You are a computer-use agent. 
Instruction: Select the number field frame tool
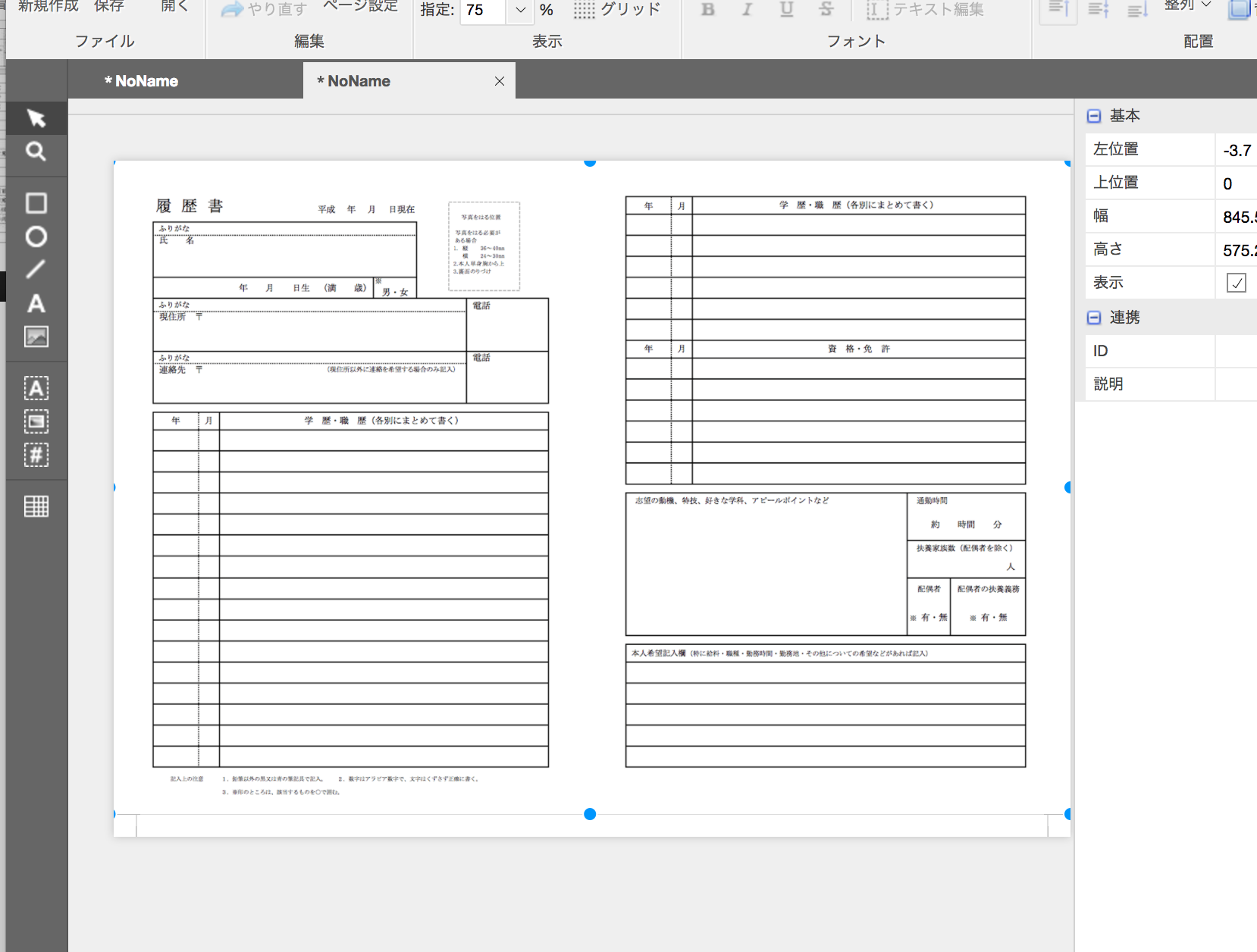(36, 455)
